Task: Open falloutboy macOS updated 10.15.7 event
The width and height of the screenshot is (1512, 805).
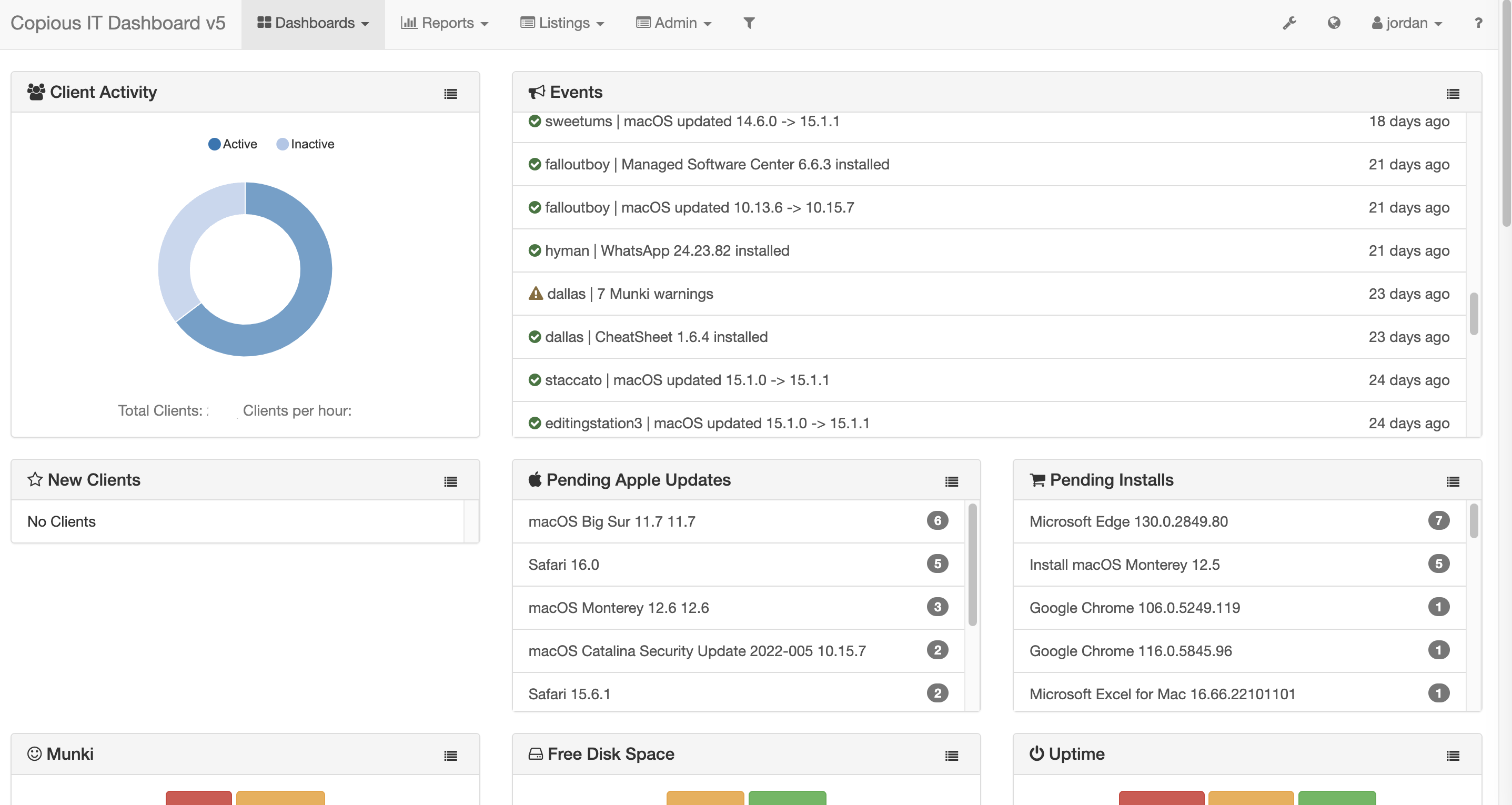Action: coord(989,207)
